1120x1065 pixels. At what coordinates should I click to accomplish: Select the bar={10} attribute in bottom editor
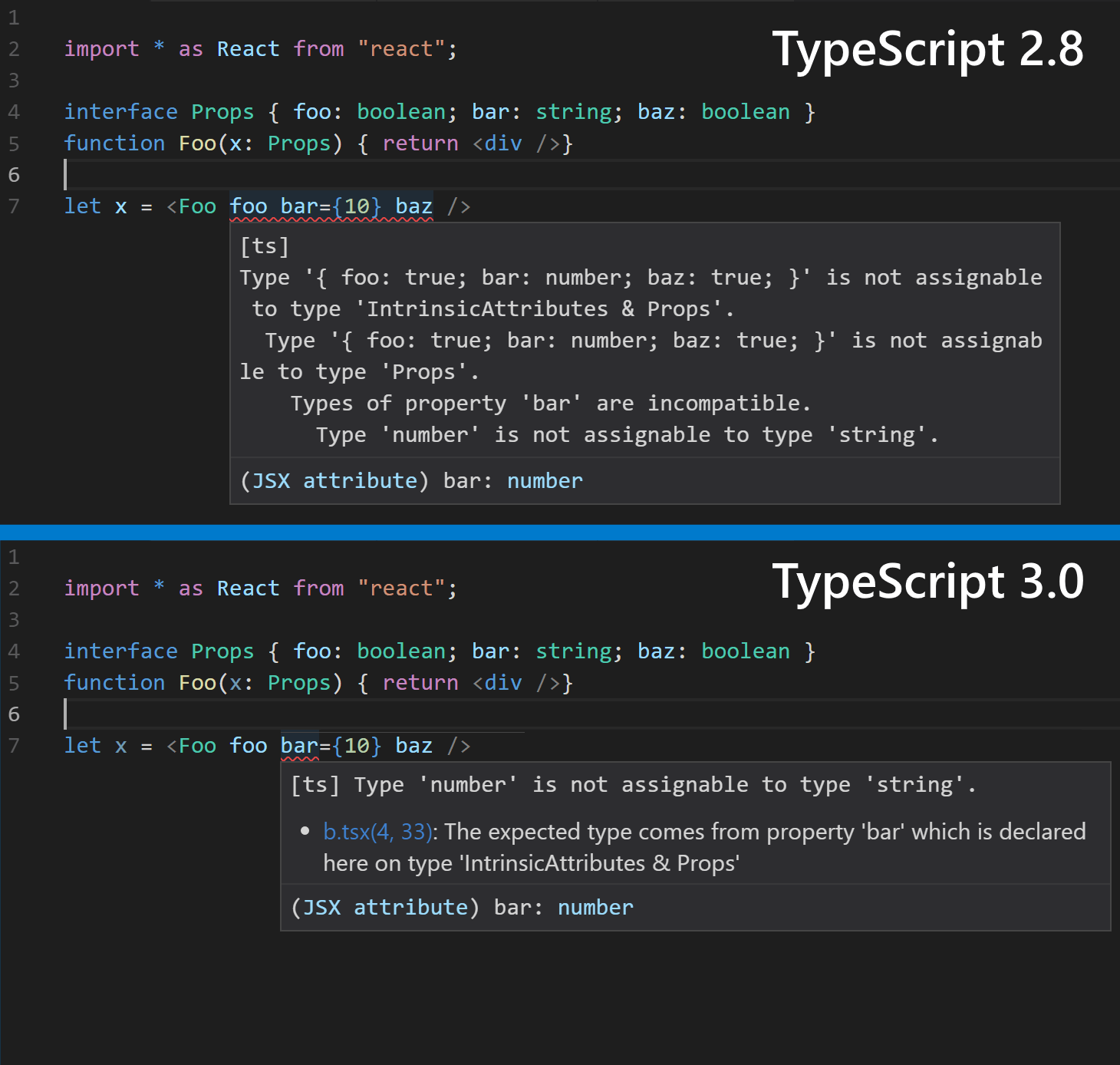pyautogui.click(x=330, y=745)
